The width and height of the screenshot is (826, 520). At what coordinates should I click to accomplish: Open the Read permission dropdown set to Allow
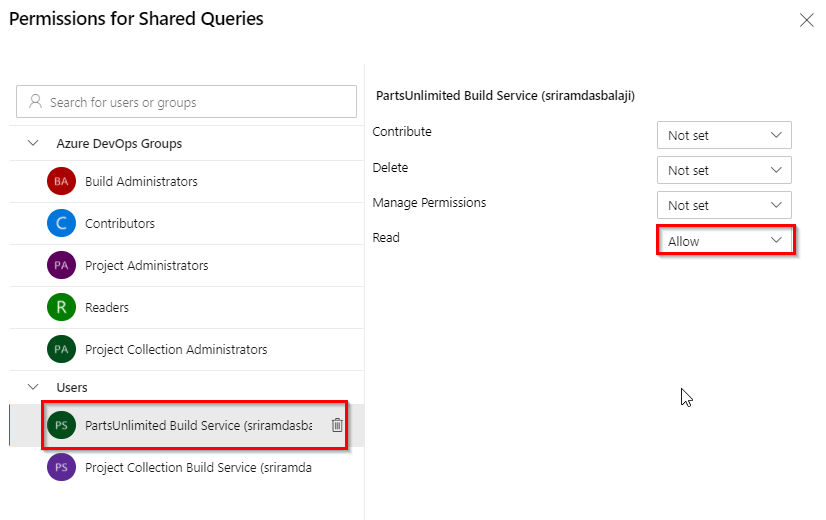point(725,241)
